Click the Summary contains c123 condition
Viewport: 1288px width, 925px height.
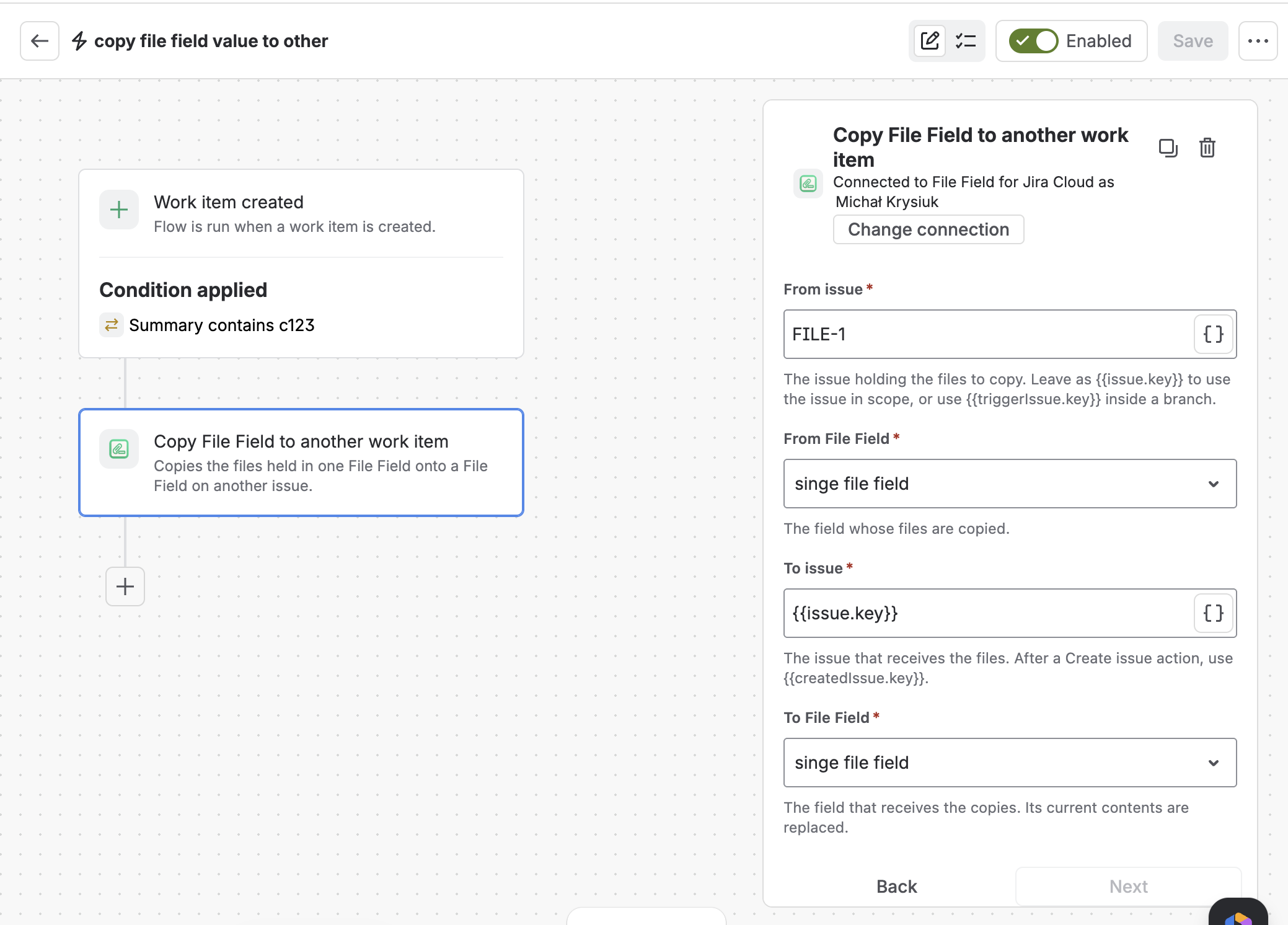click(x=221, y=325)
